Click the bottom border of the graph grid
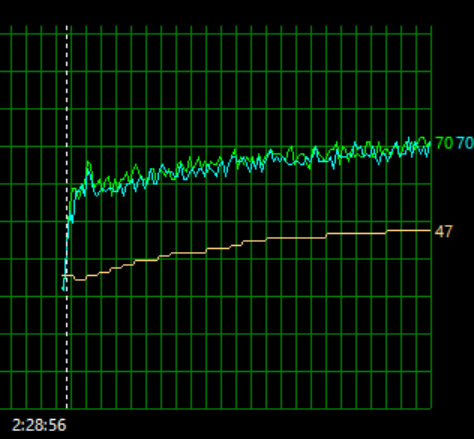This screenshot has width=474, height=439. click(216, 408)
